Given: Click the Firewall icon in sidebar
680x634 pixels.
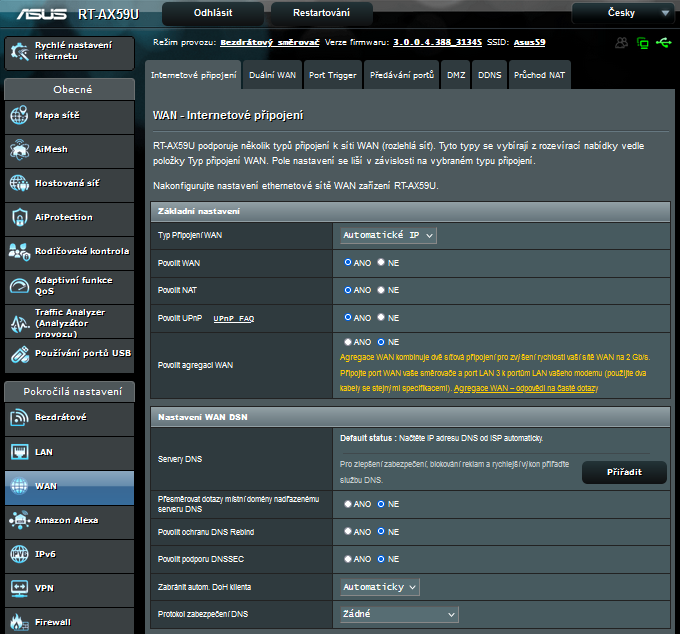Looking at the screenshot, I should coord(19,621).
